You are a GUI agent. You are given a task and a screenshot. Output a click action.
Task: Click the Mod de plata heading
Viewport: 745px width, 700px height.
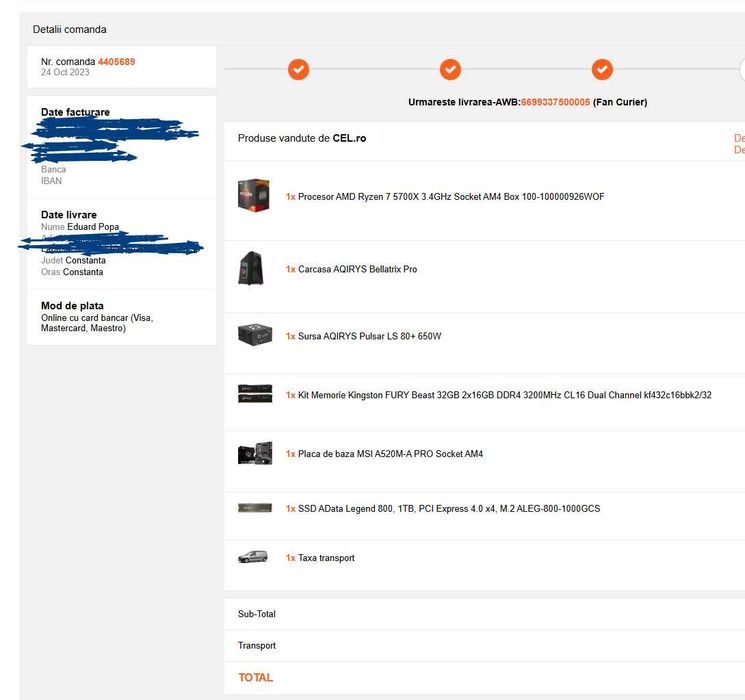72,306
